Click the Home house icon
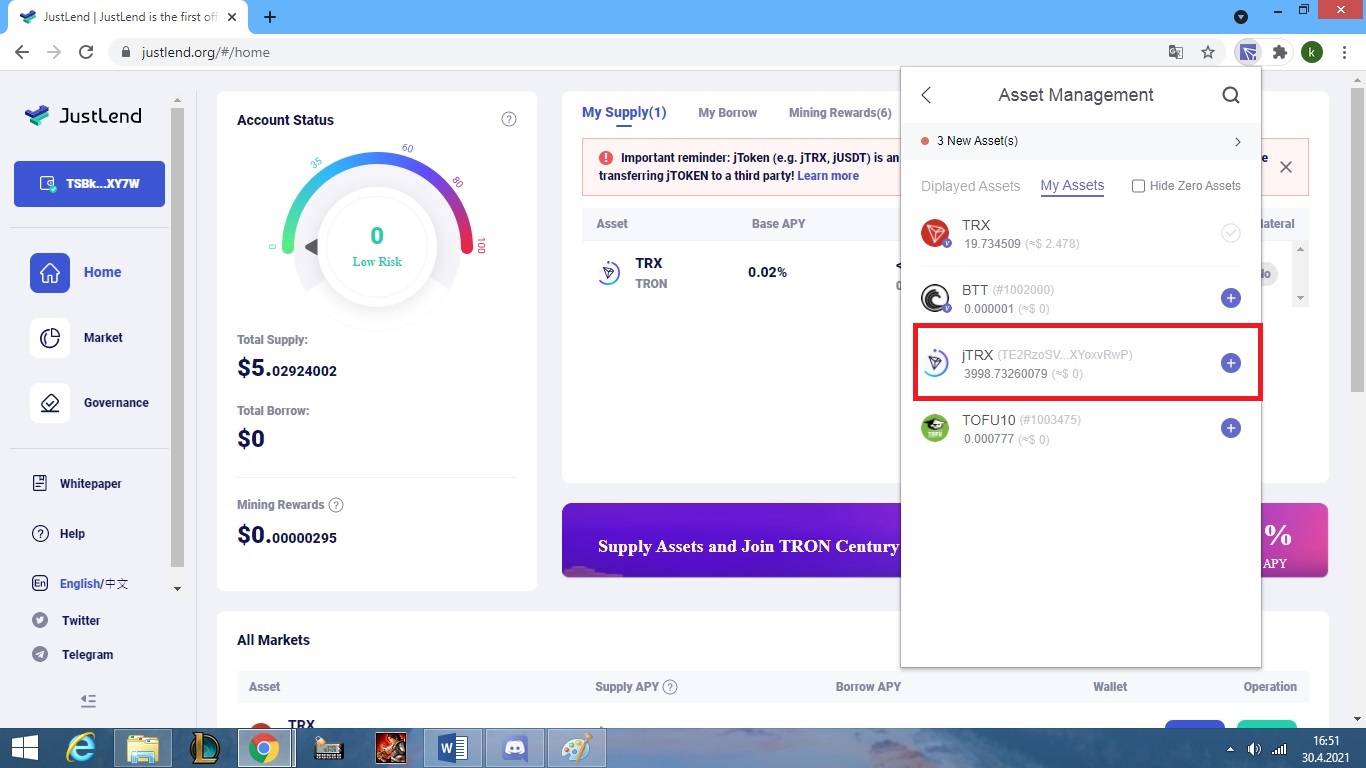1366x768 pixels. [50, 272]
